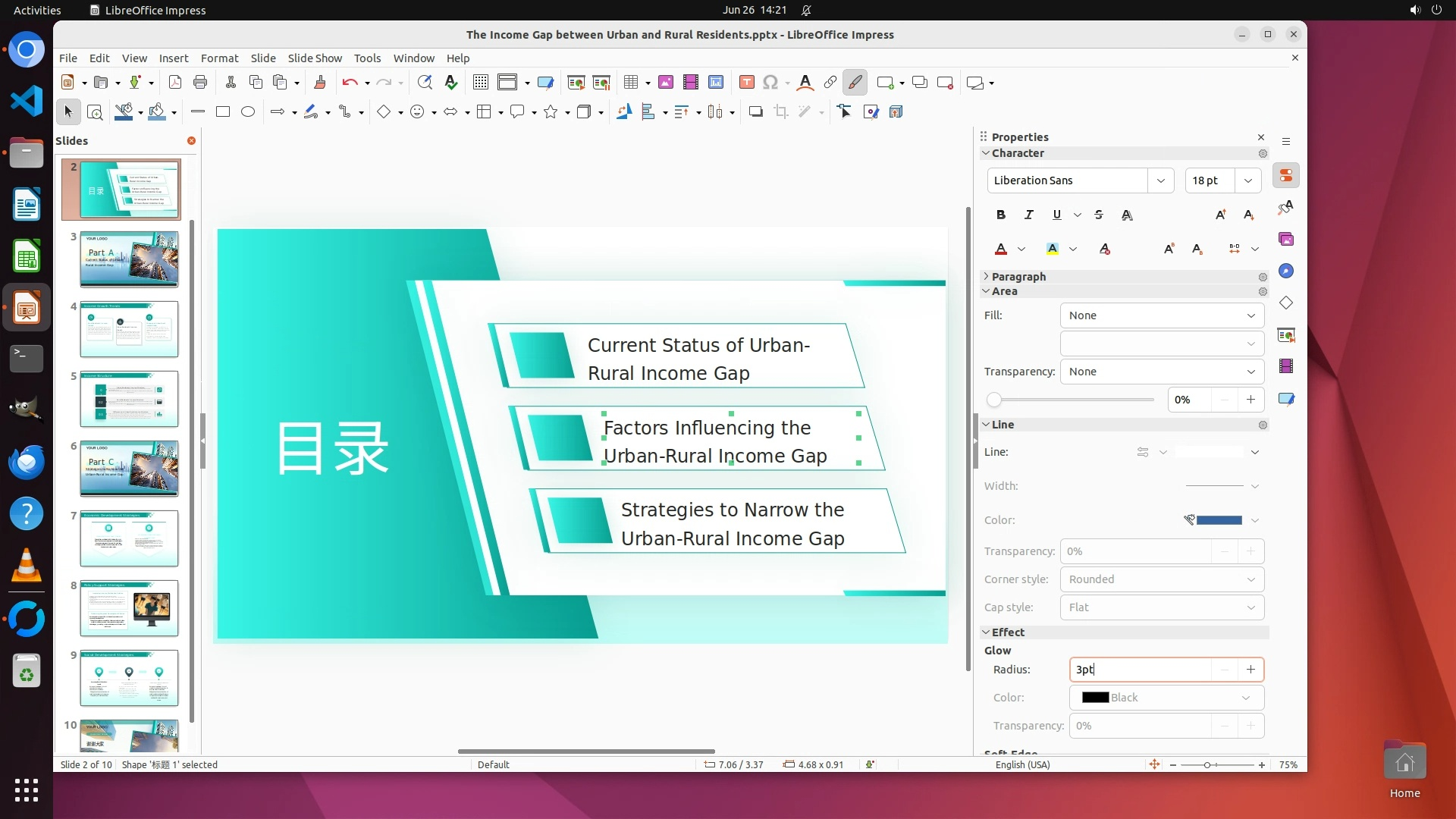
Task: Open the sidebar Gallery deck icon
Action: [1286, 240]
